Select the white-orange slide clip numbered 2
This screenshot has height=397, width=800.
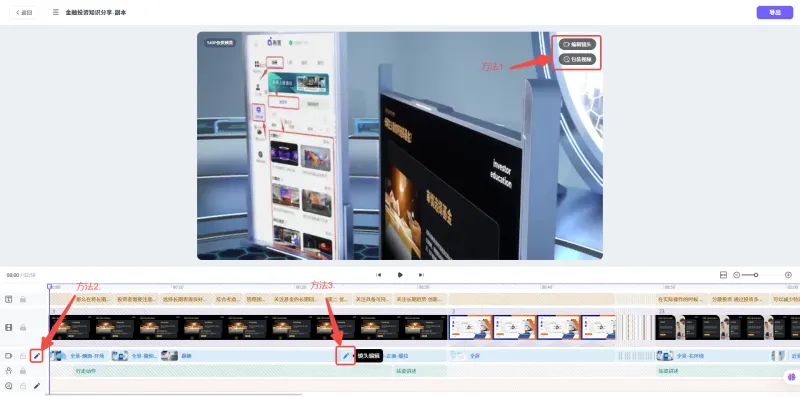[532, 328]
